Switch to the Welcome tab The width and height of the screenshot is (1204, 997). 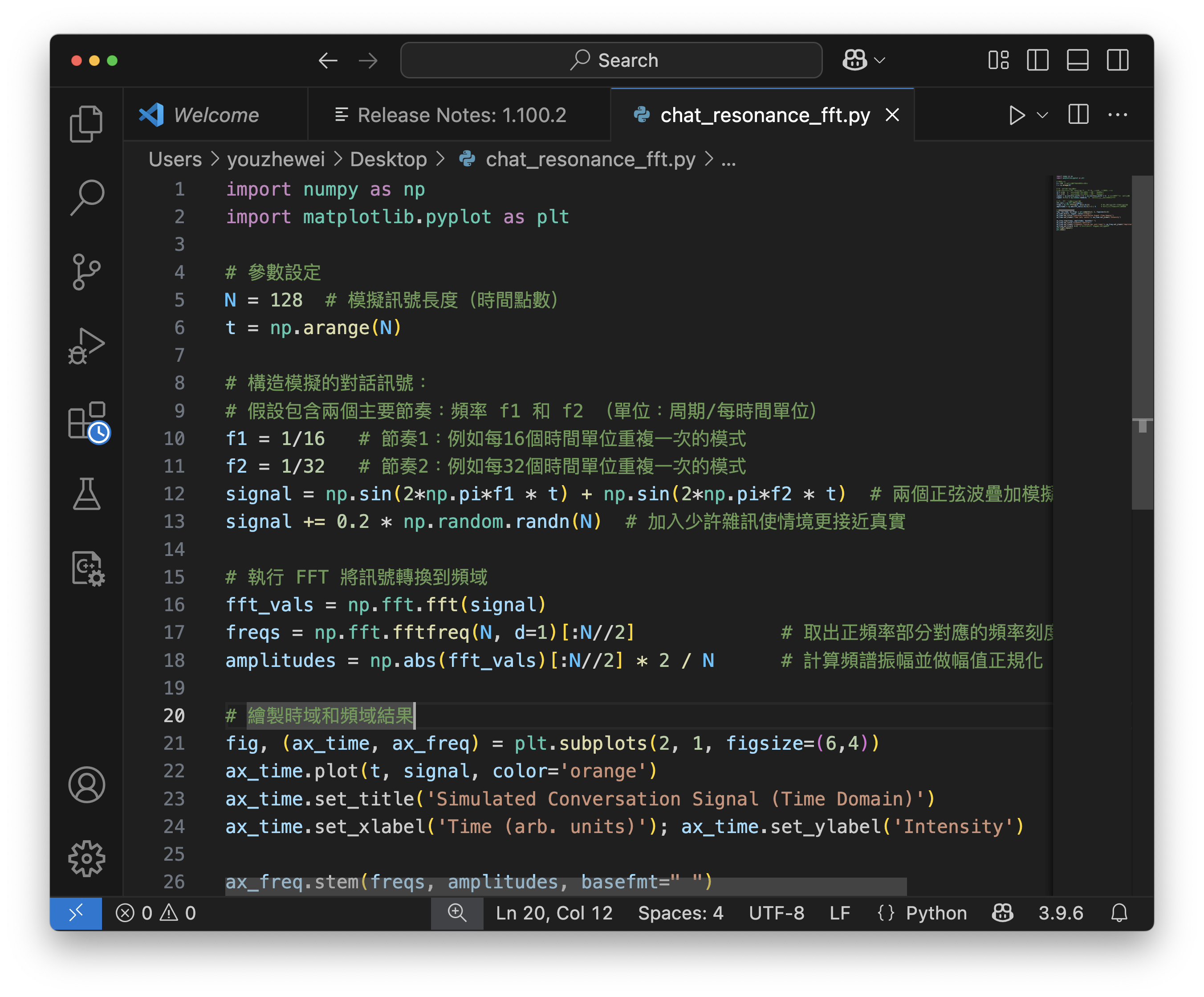(x=216, y=115)
